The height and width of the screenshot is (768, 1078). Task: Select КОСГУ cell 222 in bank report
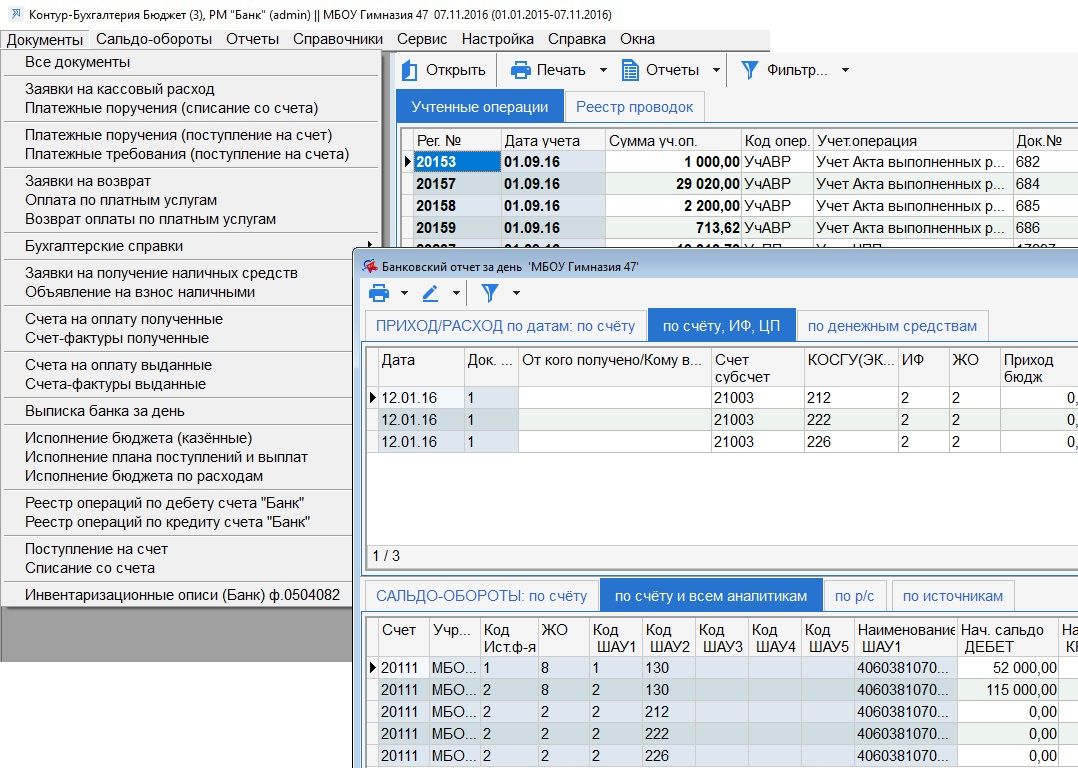pyautogui.click(x=851, y=420)
